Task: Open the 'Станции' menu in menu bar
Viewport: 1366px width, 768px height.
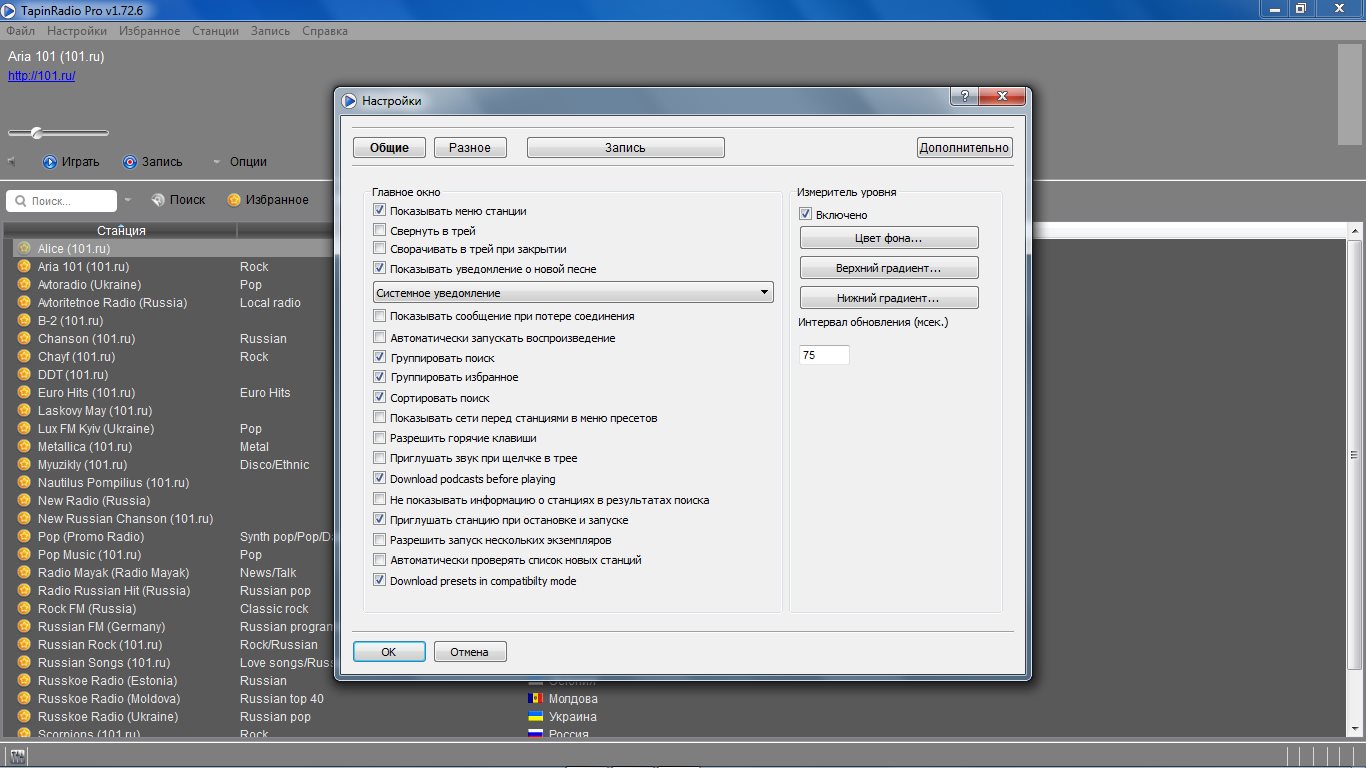Action: [215, 31]
